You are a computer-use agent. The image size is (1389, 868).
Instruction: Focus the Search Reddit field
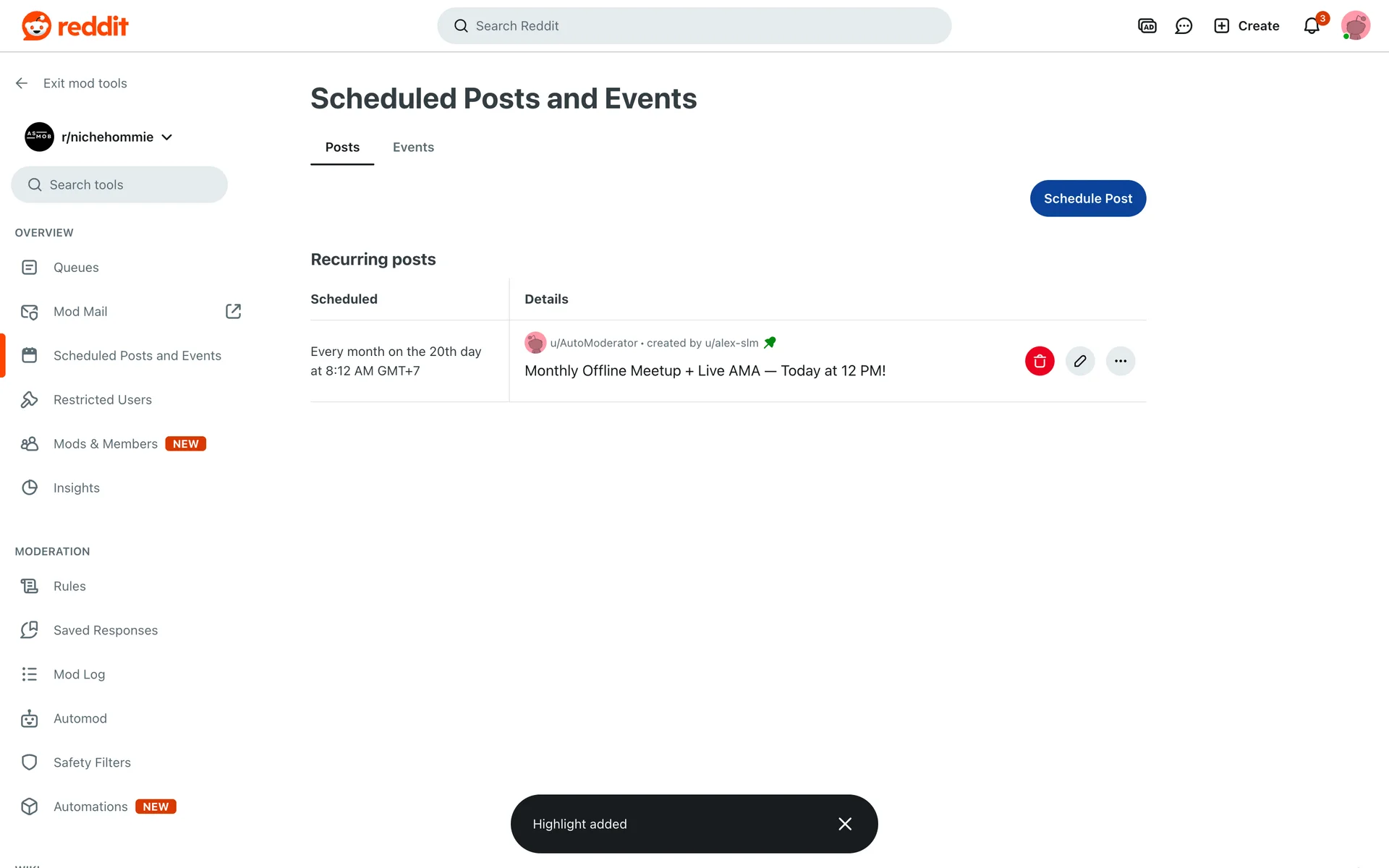click(694, 26)
